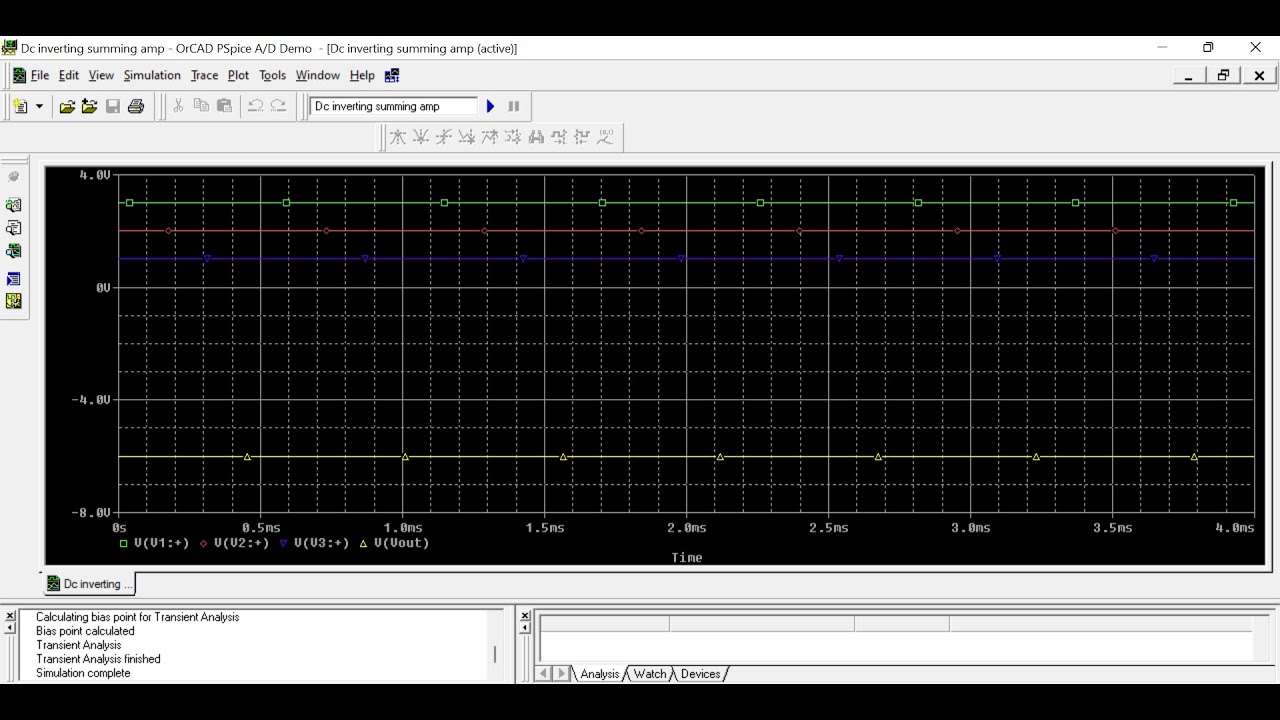
Task: Click the cursor toolbar icon right of binoculars
Action: click(x=559, y=137)
